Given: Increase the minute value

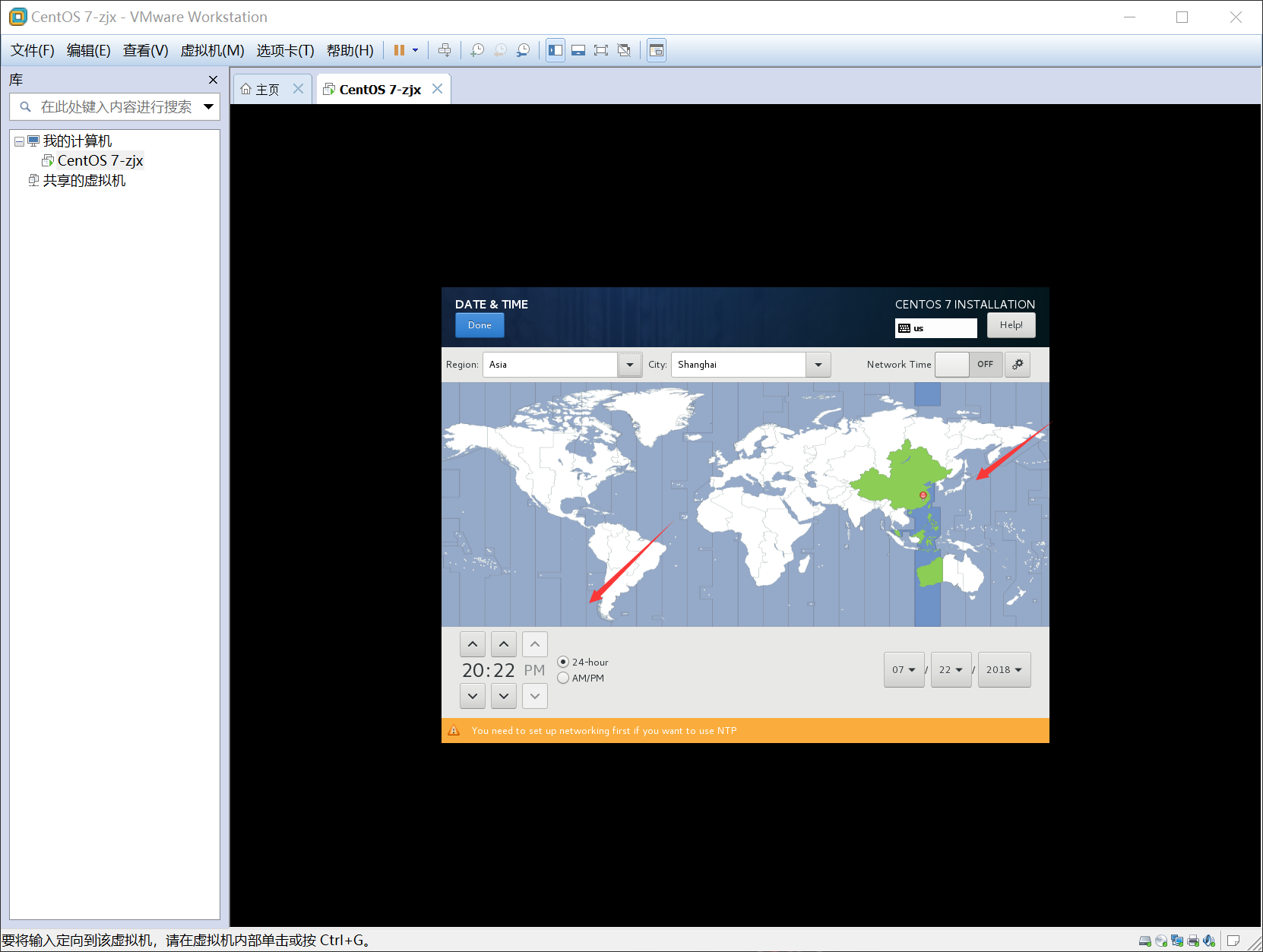Looking at the screenshot, I should pyautogui.click(x=504, y=644).
